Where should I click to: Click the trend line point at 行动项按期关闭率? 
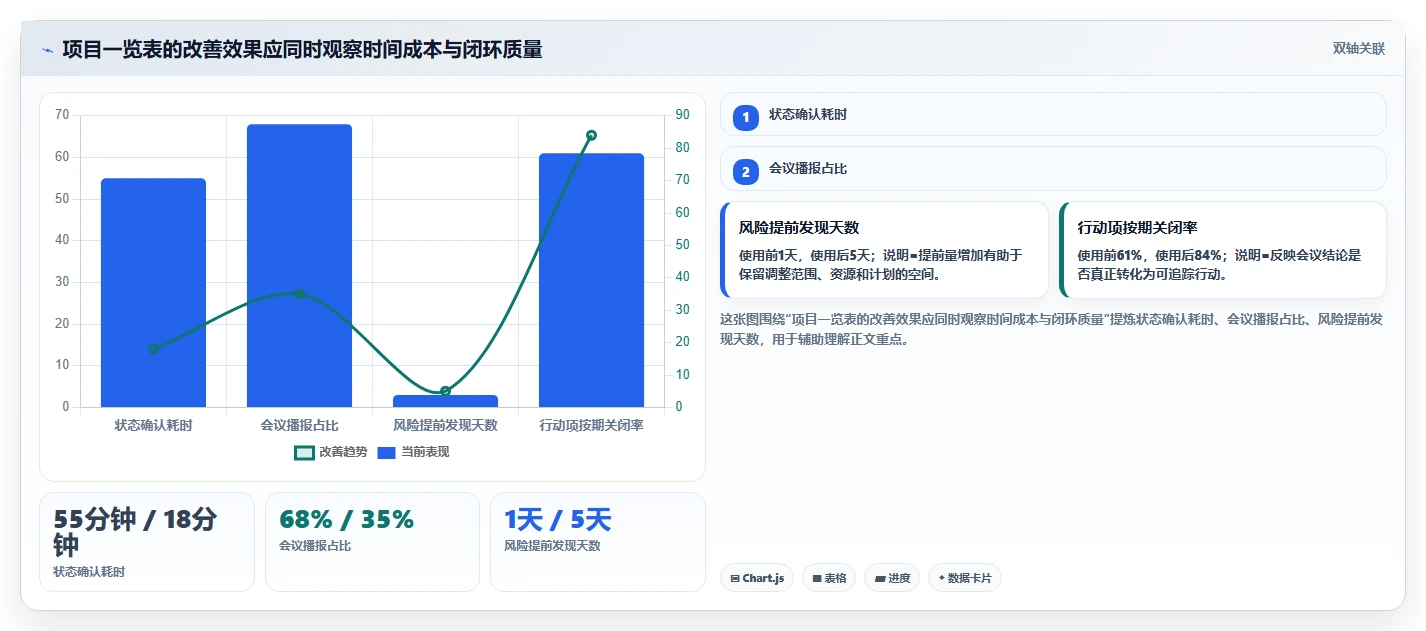click(x=591, y=135)
